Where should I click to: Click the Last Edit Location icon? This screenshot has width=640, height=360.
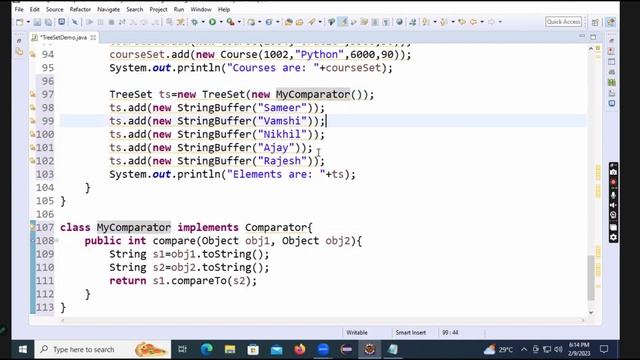click(462, 22)
